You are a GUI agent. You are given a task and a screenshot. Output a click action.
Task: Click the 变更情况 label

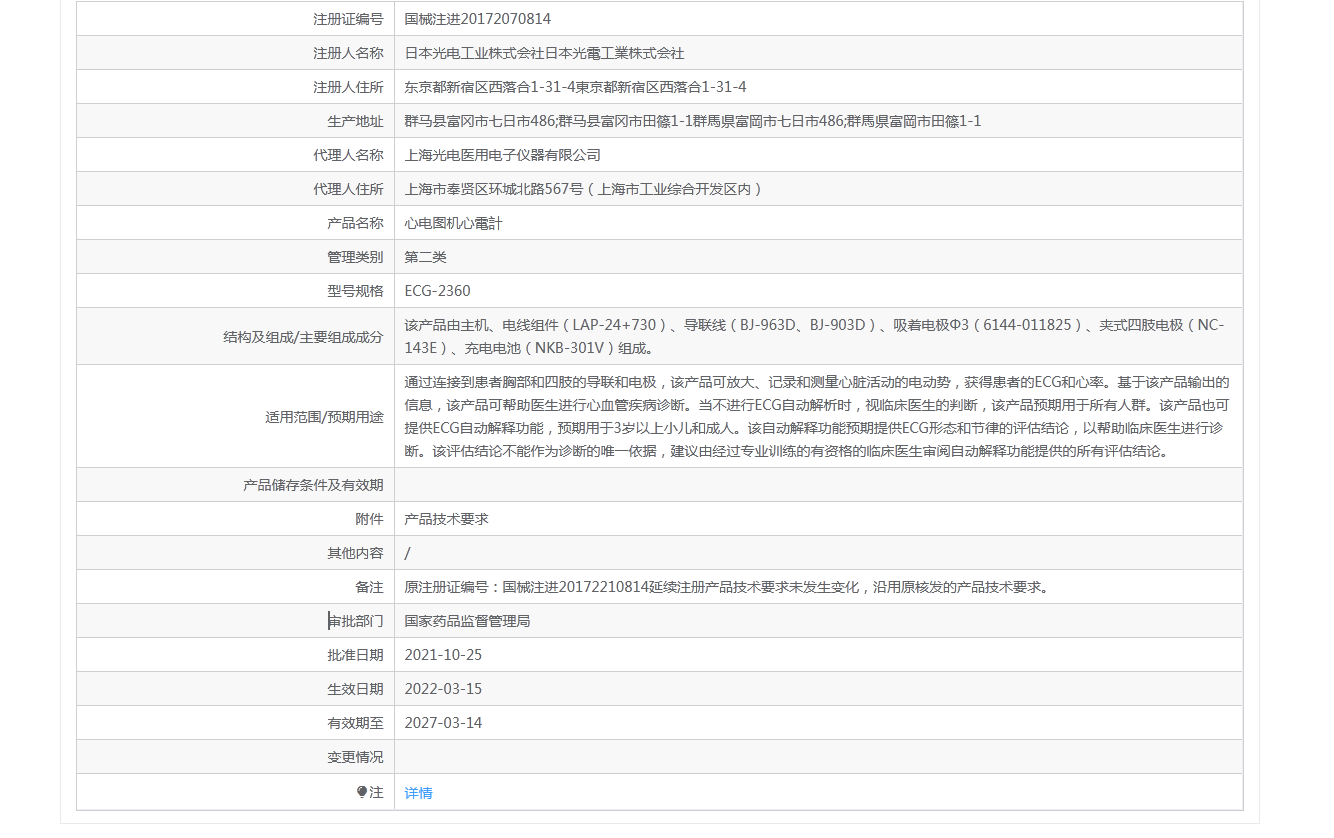tap(355, 757)
